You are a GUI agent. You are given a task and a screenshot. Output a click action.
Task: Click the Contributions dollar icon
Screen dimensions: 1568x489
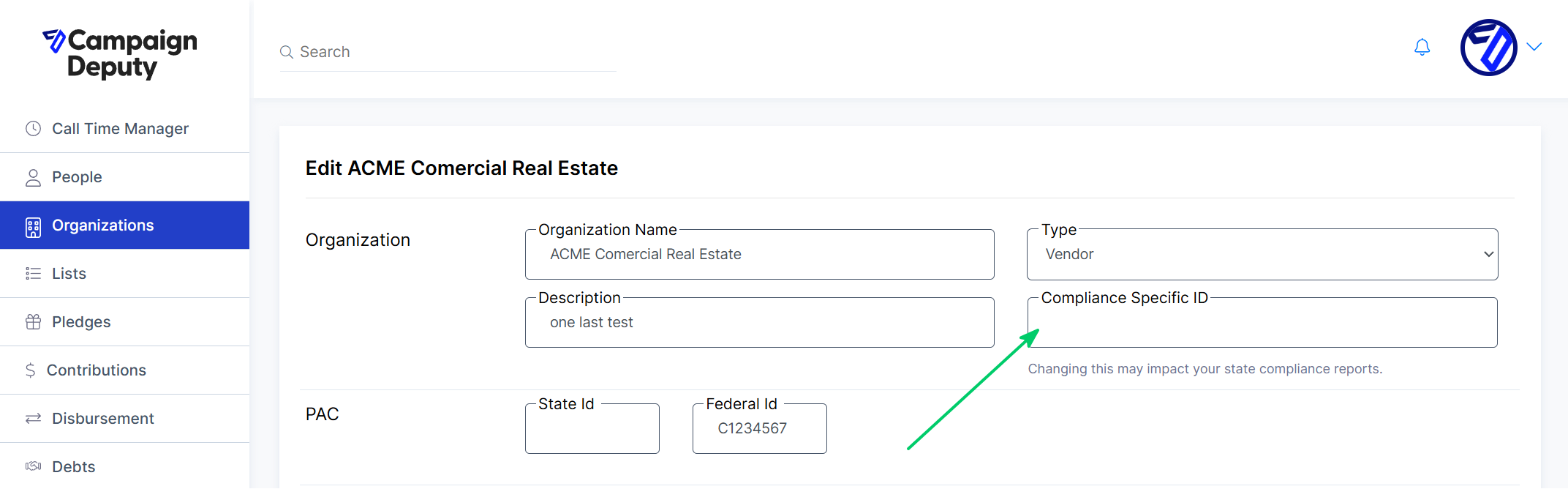30,370
